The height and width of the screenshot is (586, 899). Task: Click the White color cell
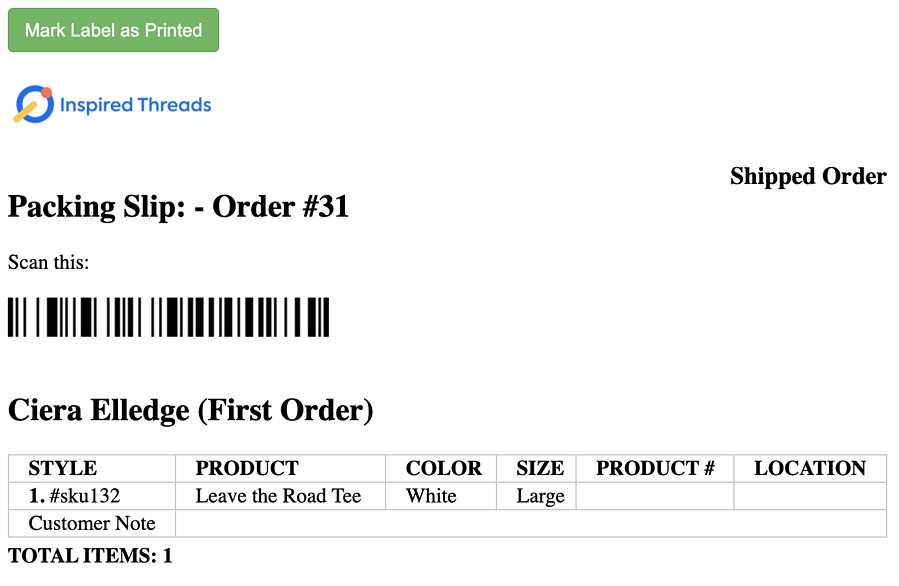(x=441, y=496)
